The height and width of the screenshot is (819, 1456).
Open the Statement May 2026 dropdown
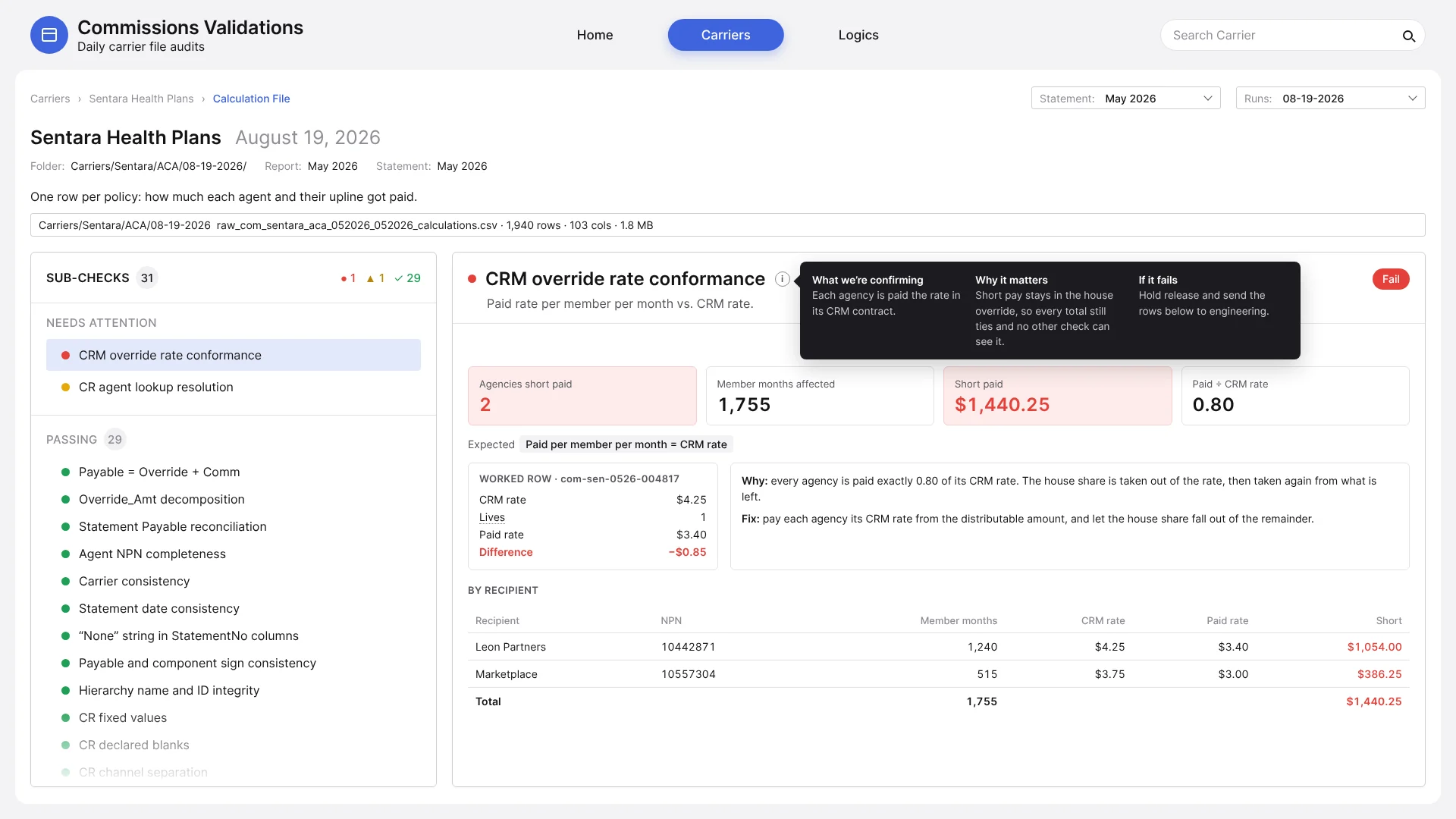pos(1125,99)
